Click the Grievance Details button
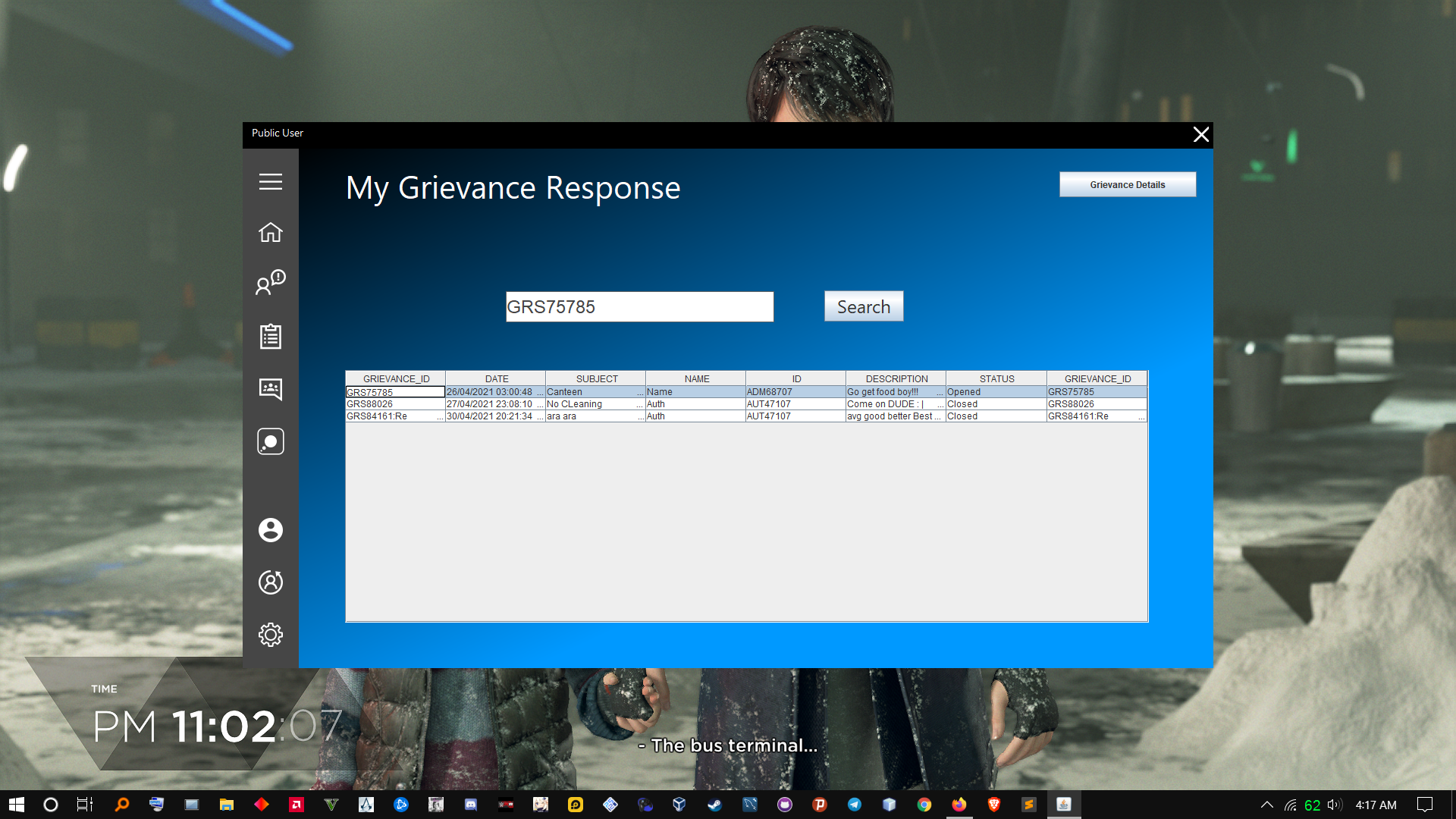1456x819 pixels. [x=1127, y=184]
